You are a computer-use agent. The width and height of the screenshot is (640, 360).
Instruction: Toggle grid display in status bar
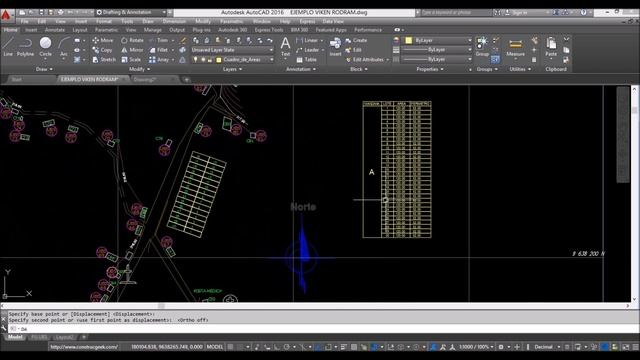[231, 347]
